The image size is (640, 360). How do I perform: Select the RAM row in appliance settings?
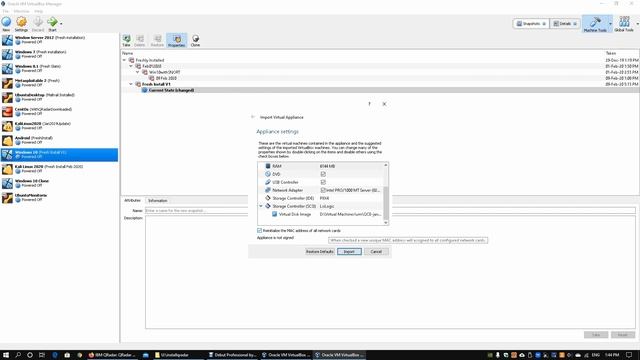[x=320, y=166]
